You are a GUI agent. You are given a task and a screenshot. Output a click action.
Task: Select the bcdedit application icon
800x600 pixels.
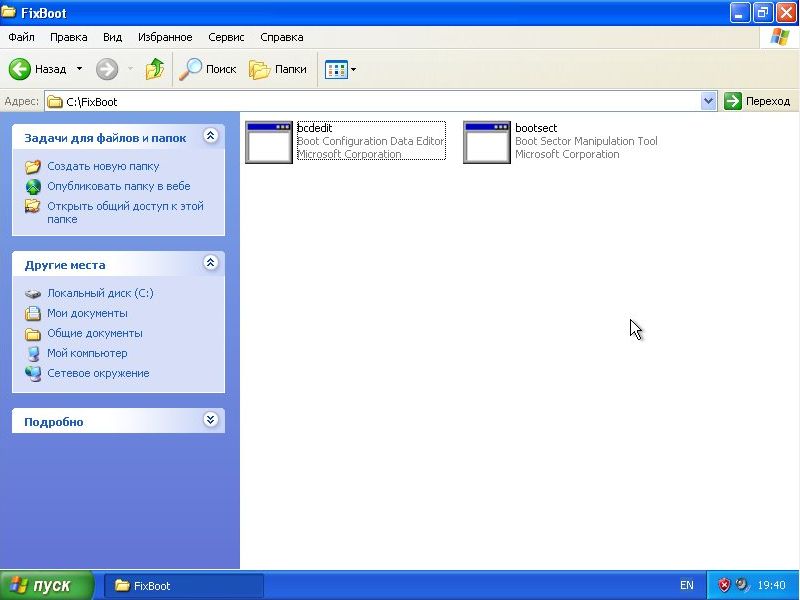tap(269, 142)
